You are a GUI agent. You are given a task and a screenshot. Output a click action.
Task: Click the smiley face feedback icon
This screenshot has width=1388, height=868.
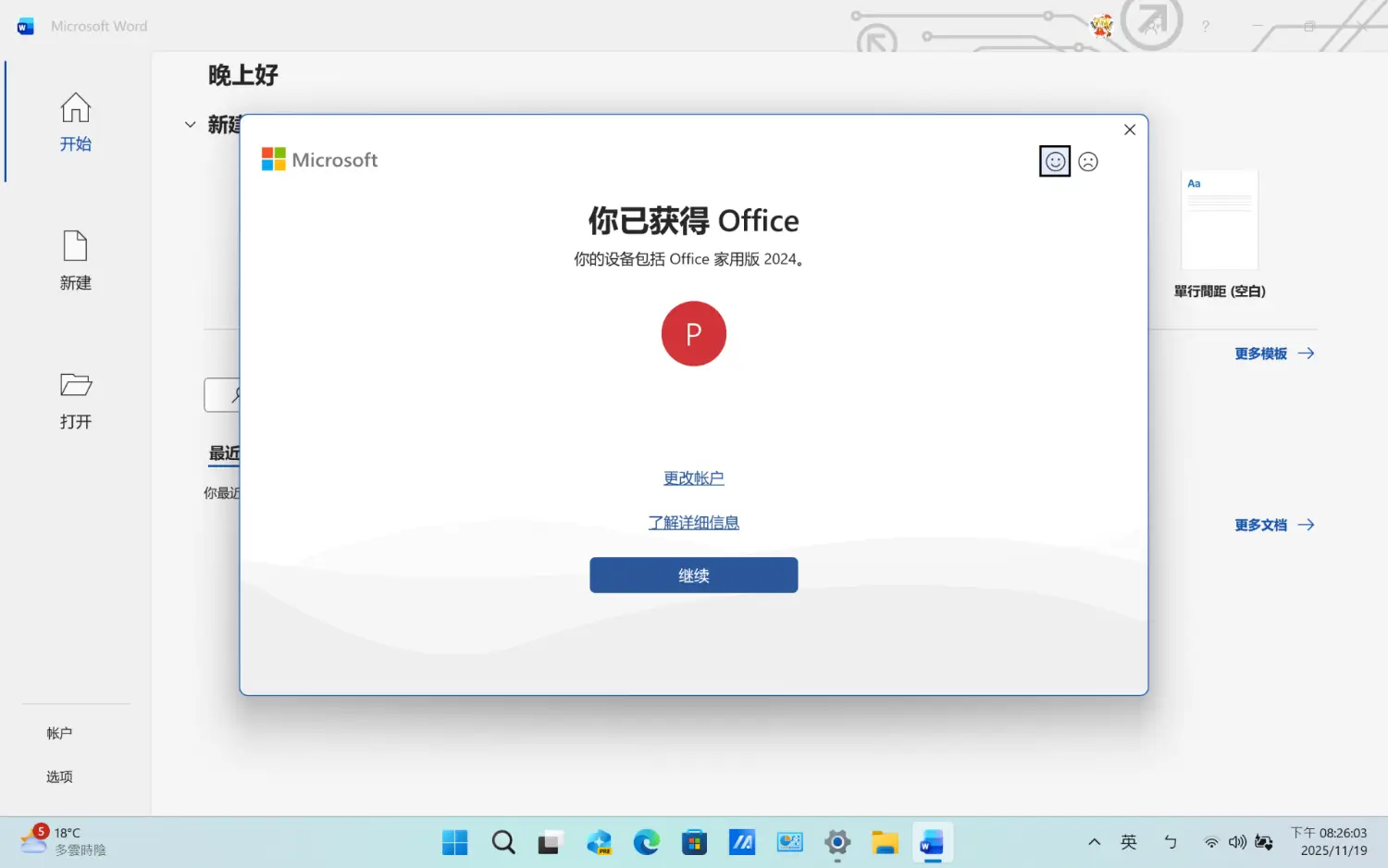point(1055,162)
